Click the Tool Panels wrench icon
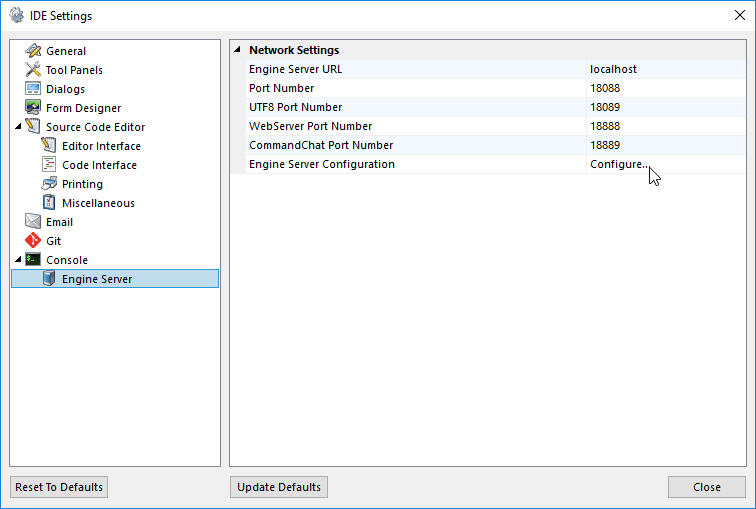Image resolution: width=756 pixels, height=509 pixels. pos(33,70)
